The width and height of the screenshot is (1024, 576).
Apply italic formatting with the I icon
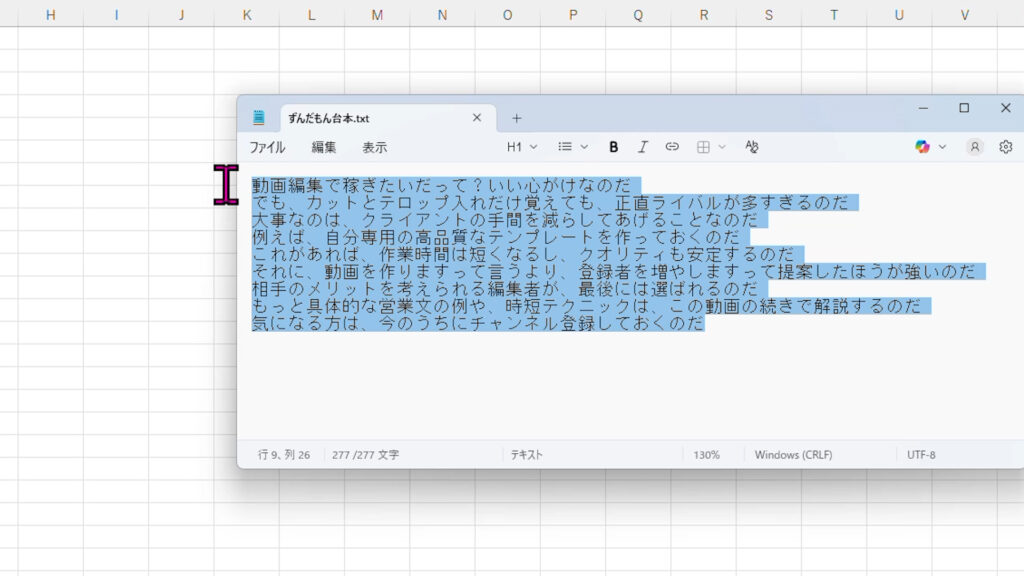click(643, 147)
